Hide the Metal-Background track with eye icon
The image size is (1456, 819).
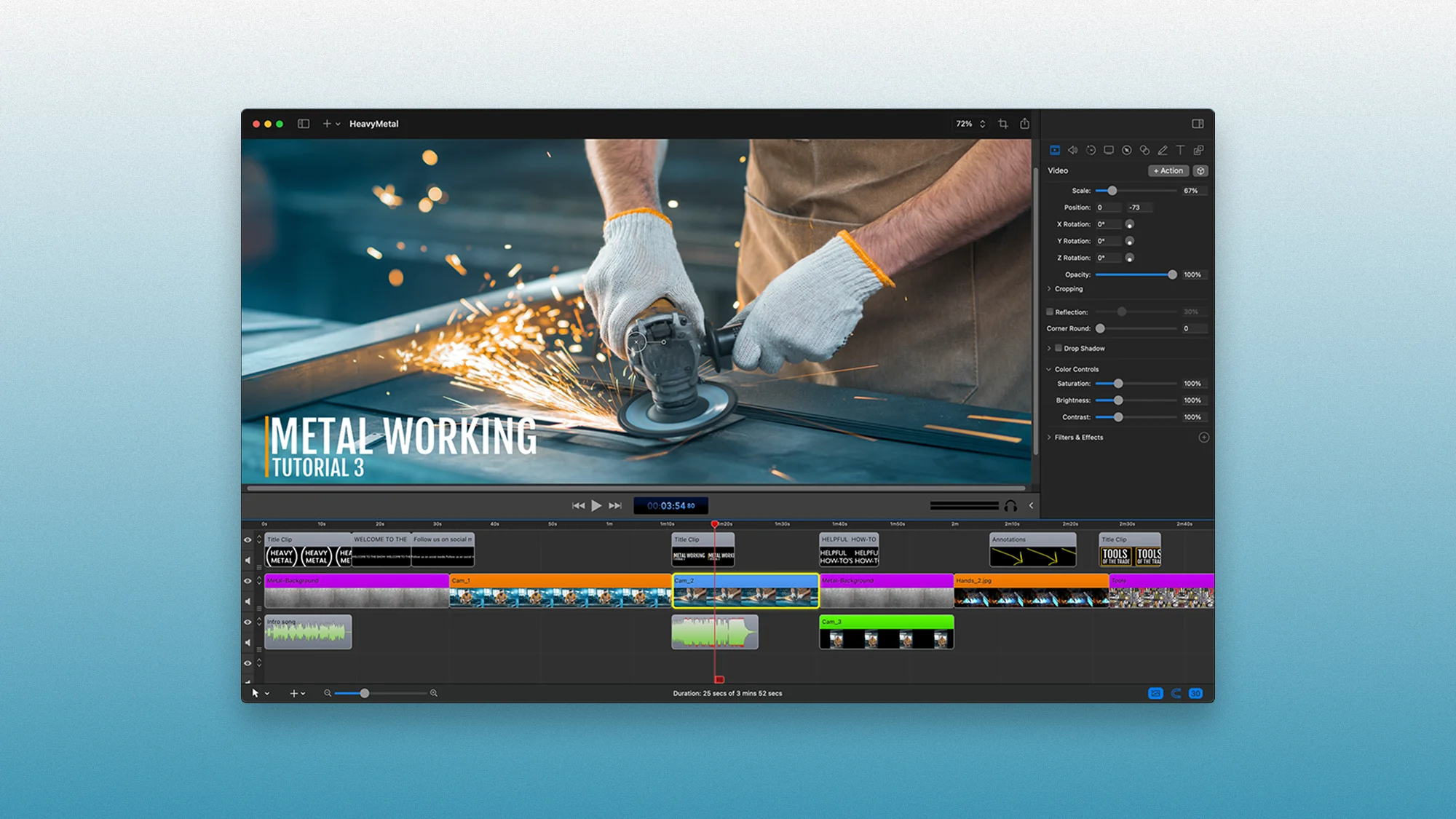click(x=248, y=581)
